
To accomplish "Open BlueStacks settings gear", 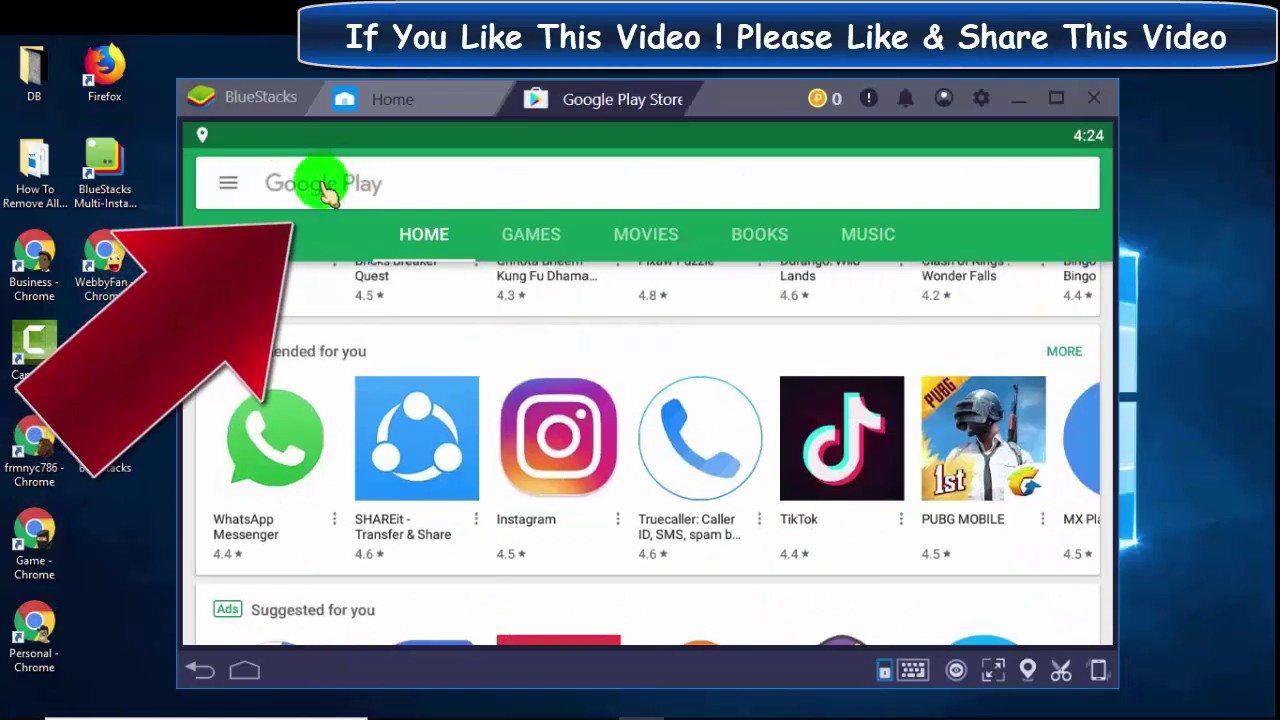I will 981,98.
